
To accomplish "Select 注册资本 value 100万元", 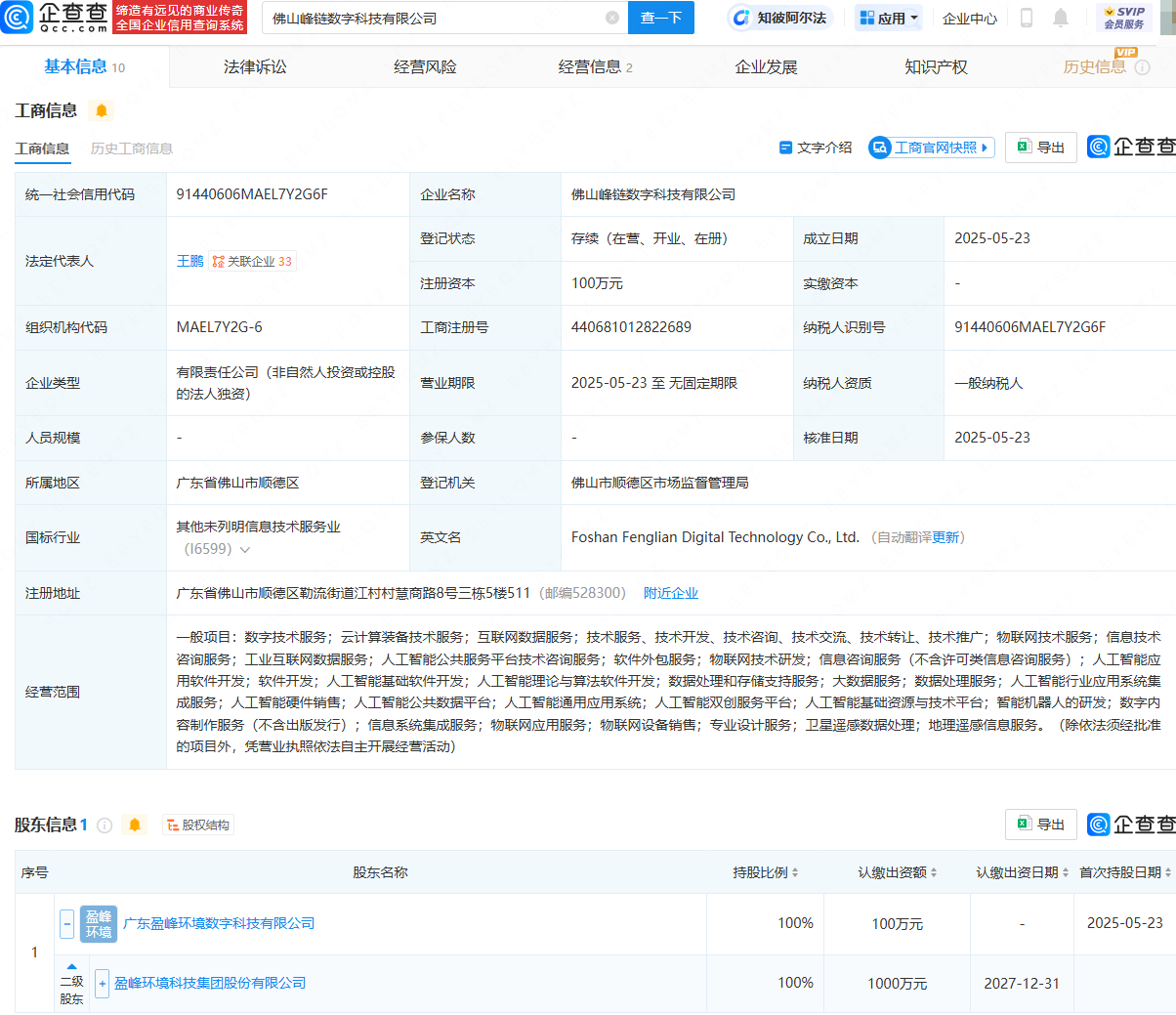I will coord(597,283).
